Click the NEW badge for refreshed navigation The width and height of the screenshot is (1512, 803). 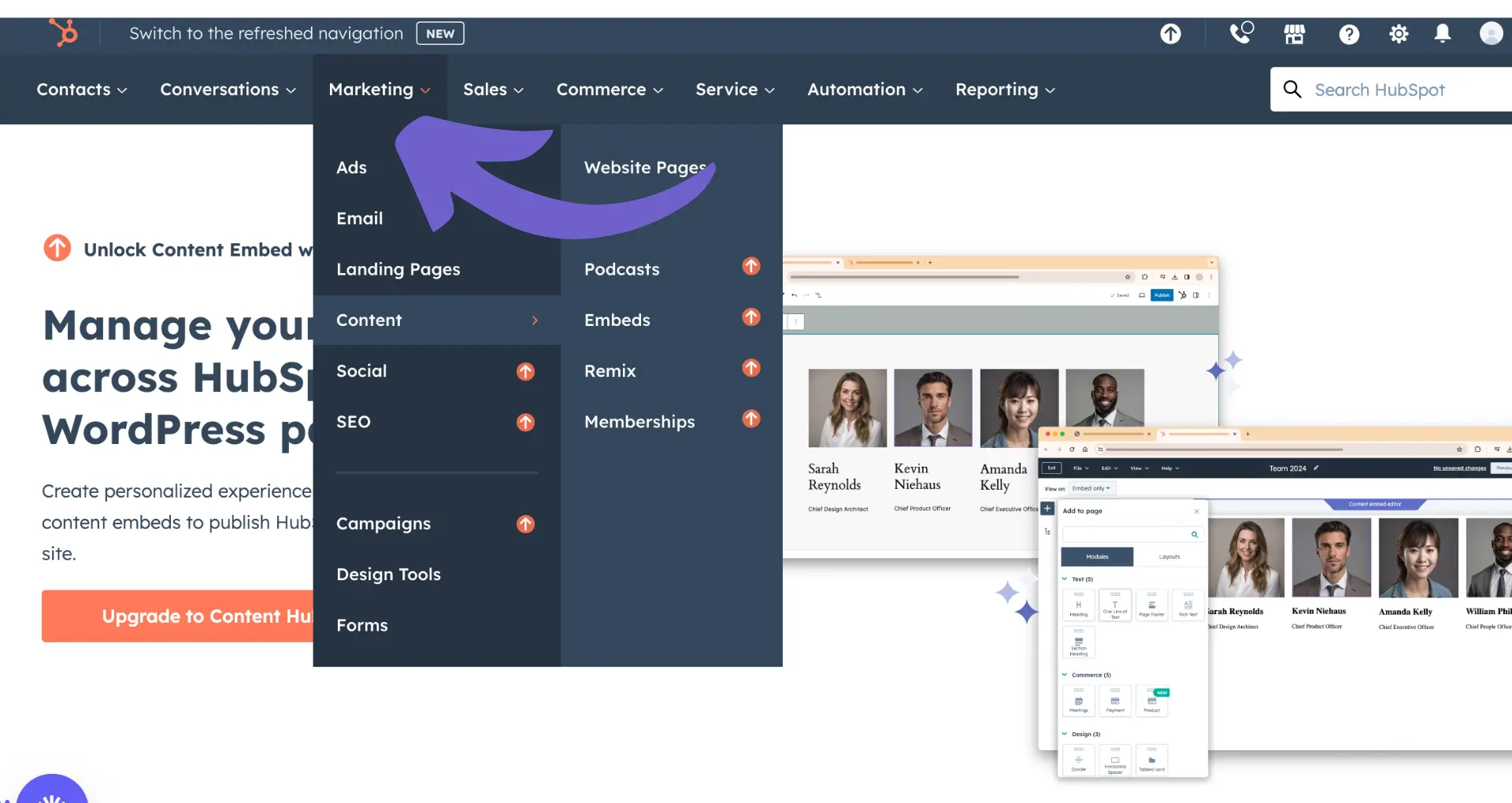pyautogui.click(x=440, y=33)
